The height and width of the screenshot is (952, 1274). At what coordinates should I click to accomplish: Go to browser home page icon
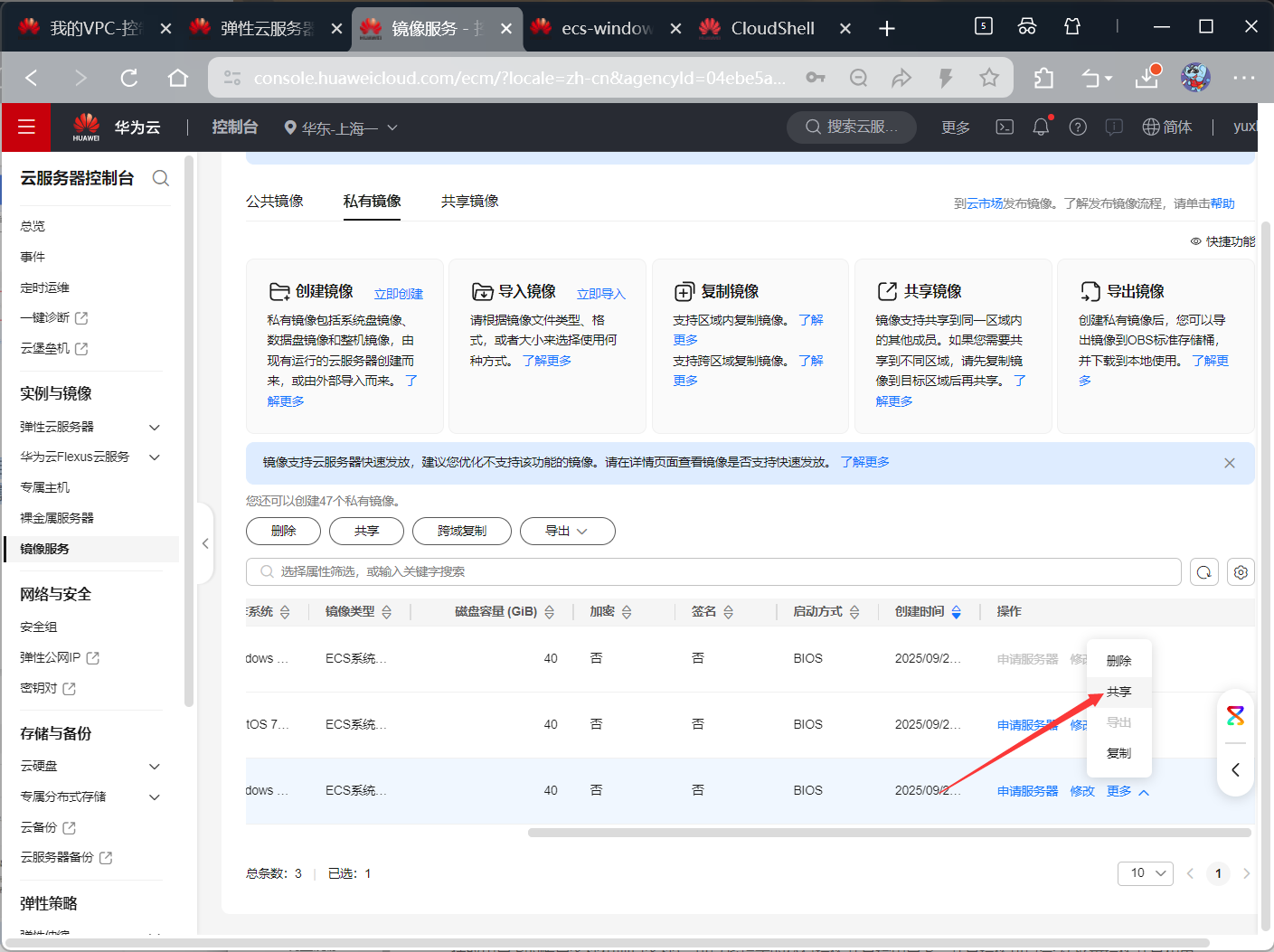(x=178, y=78)
